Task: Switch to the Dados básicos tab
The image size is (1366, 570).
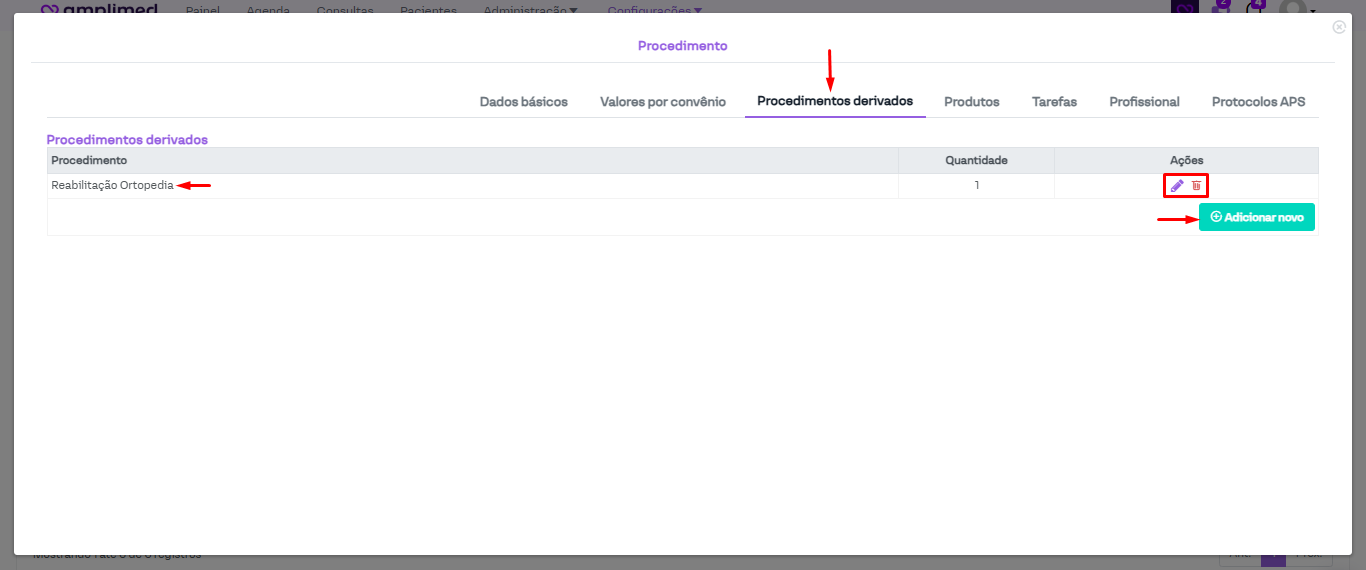Action: pos(523,102)
